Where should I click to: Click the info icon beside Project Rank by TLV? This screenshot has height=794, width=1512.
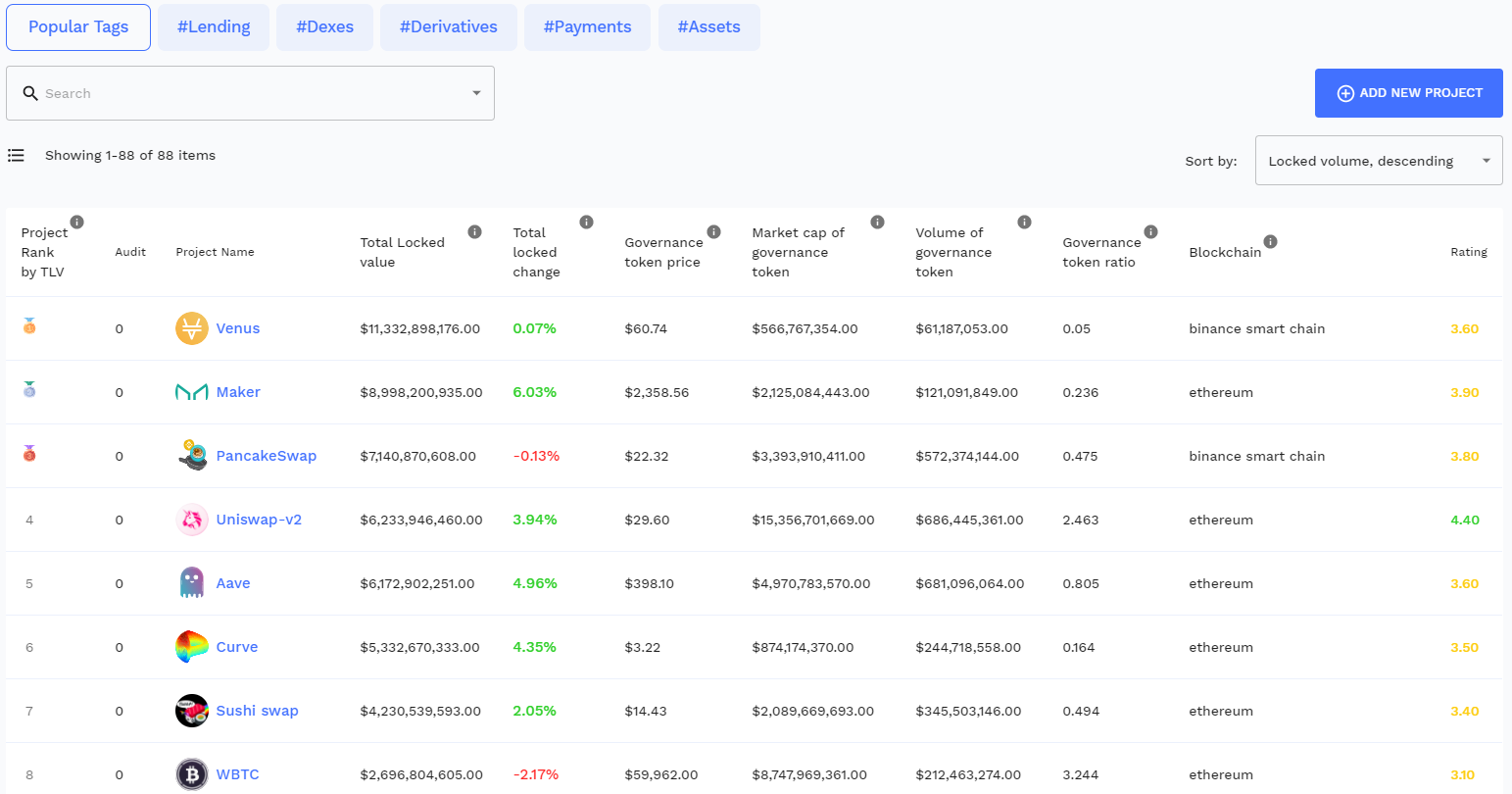pyautogui.click(x=77, y=223)
